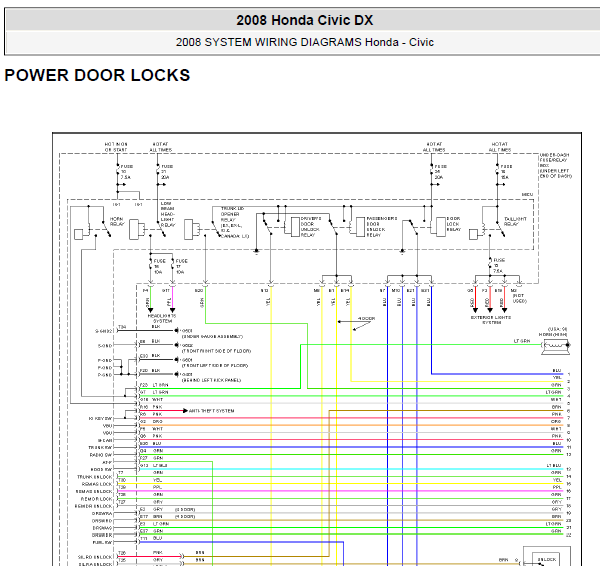This screenshot has width=600, height=566.
Task: Click the 'HEADLIGHTS SYSTEM' reference
Action: 162,318
